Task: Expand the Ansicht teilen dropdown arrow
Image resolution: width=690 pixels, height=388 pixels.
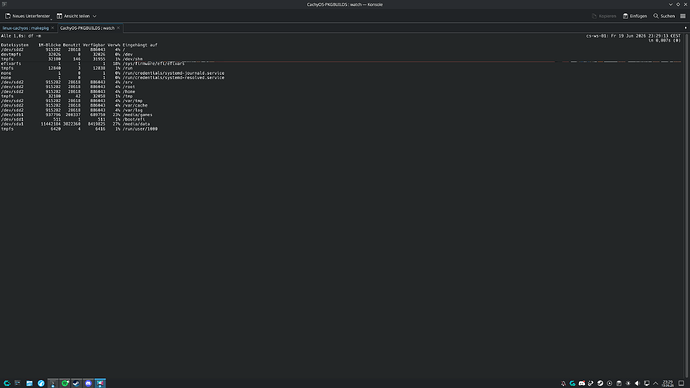Action: click(x=95, y=16)
